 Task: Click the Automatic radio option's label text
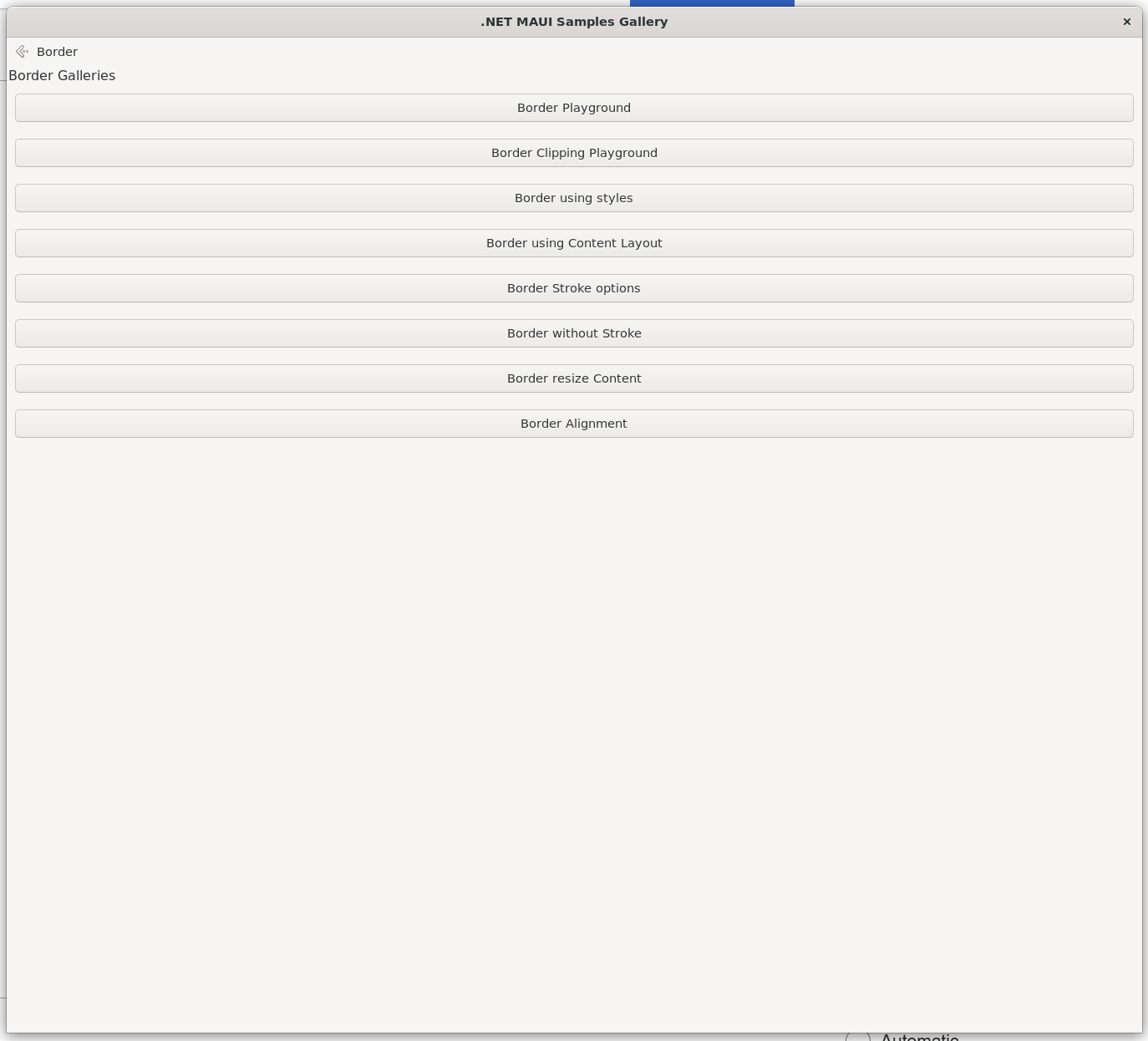point(919,1038)
